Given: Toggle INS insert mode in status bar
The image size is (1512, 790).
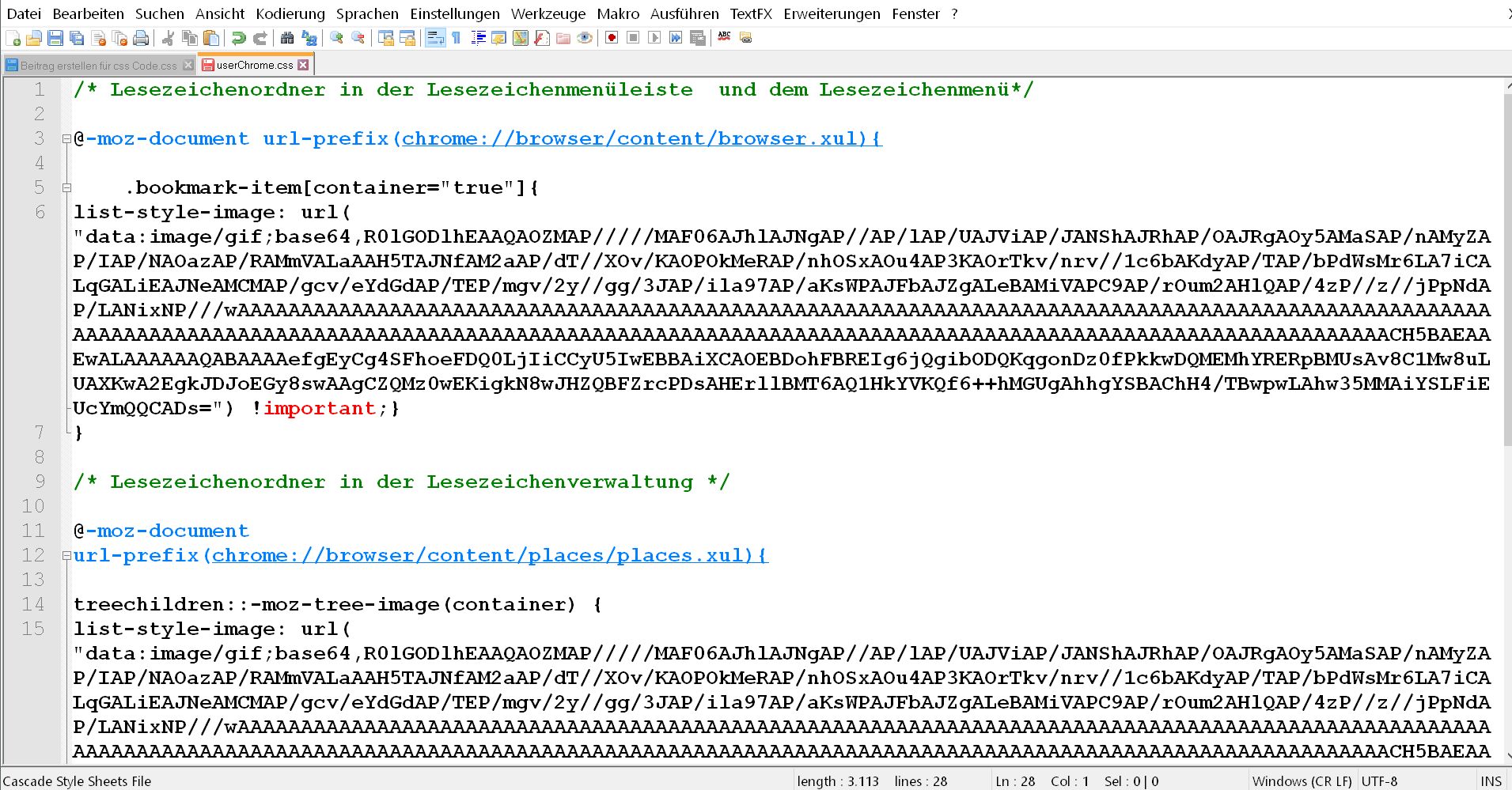Looking at the screenshot, I should (x=1491, y=781).
